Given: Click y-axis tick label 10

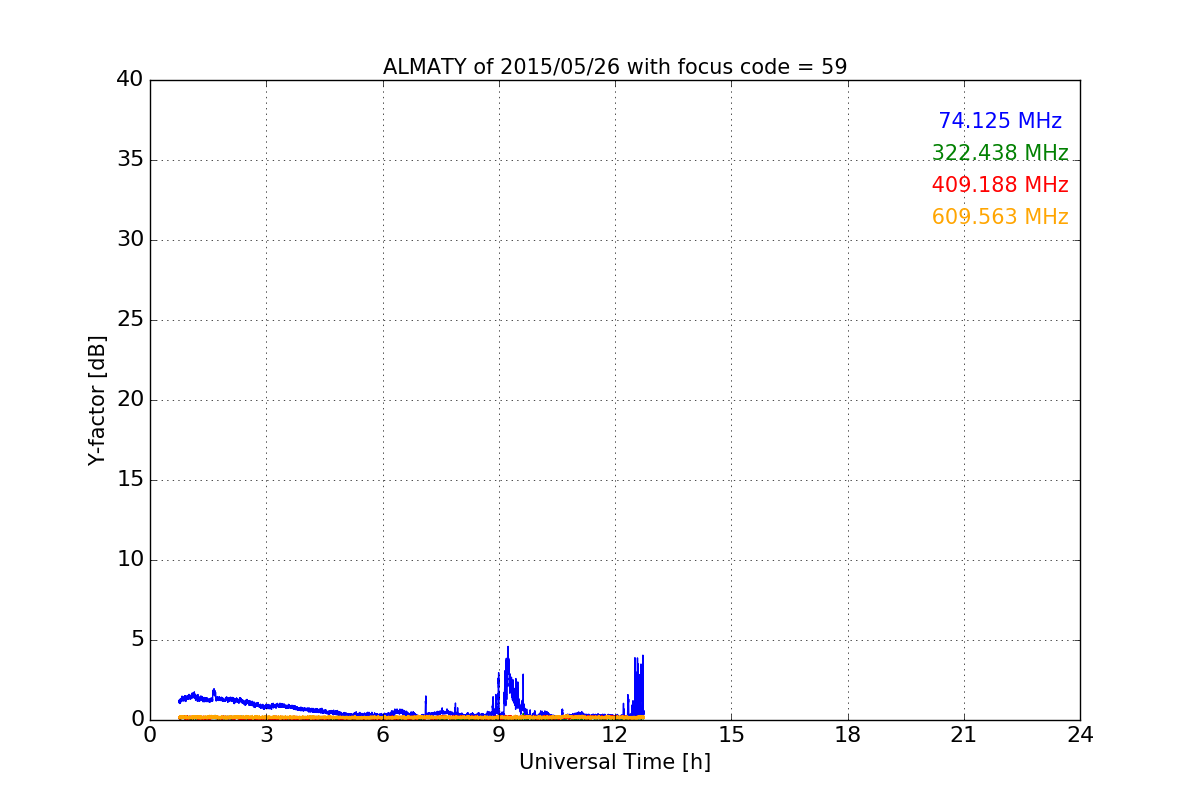Looking at the screenshot, I should (x=130, y=560).
